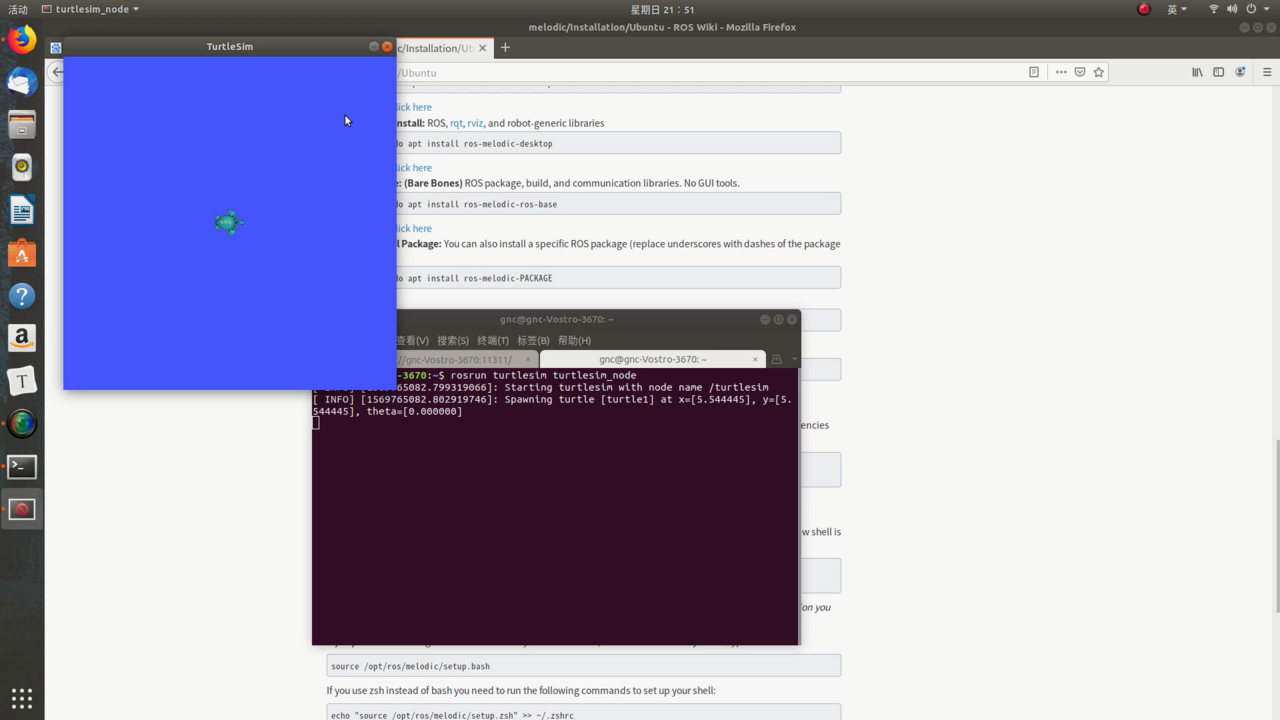Click the clock in the top bar
The height and width of the screenshot is (720, 1280).
[662, 9]
